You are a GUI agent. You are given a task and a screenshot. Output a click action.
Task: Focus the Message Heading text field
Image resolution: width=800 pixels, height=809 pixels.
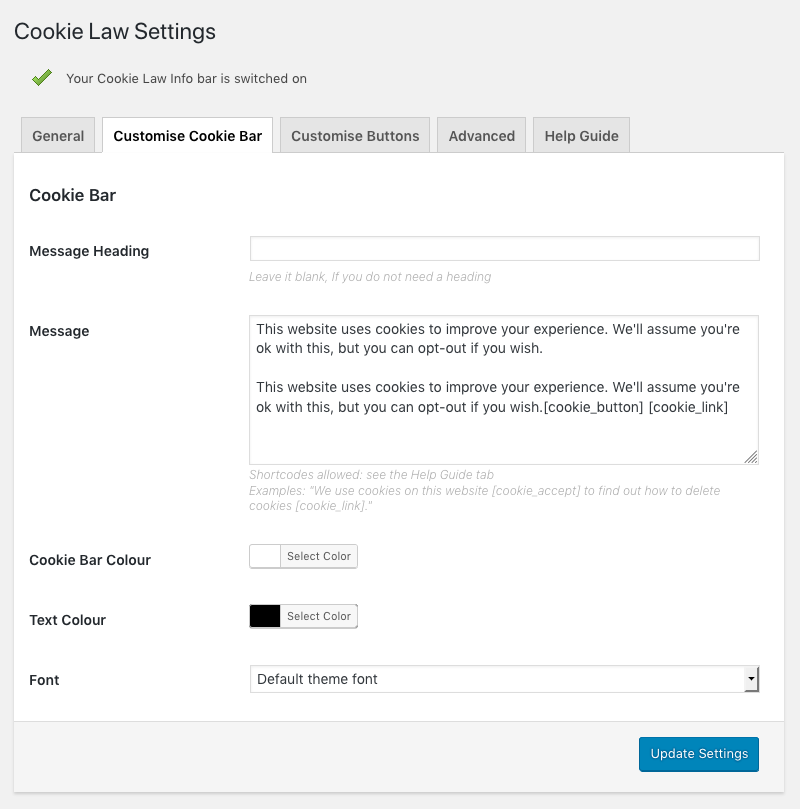click(504, 249)
